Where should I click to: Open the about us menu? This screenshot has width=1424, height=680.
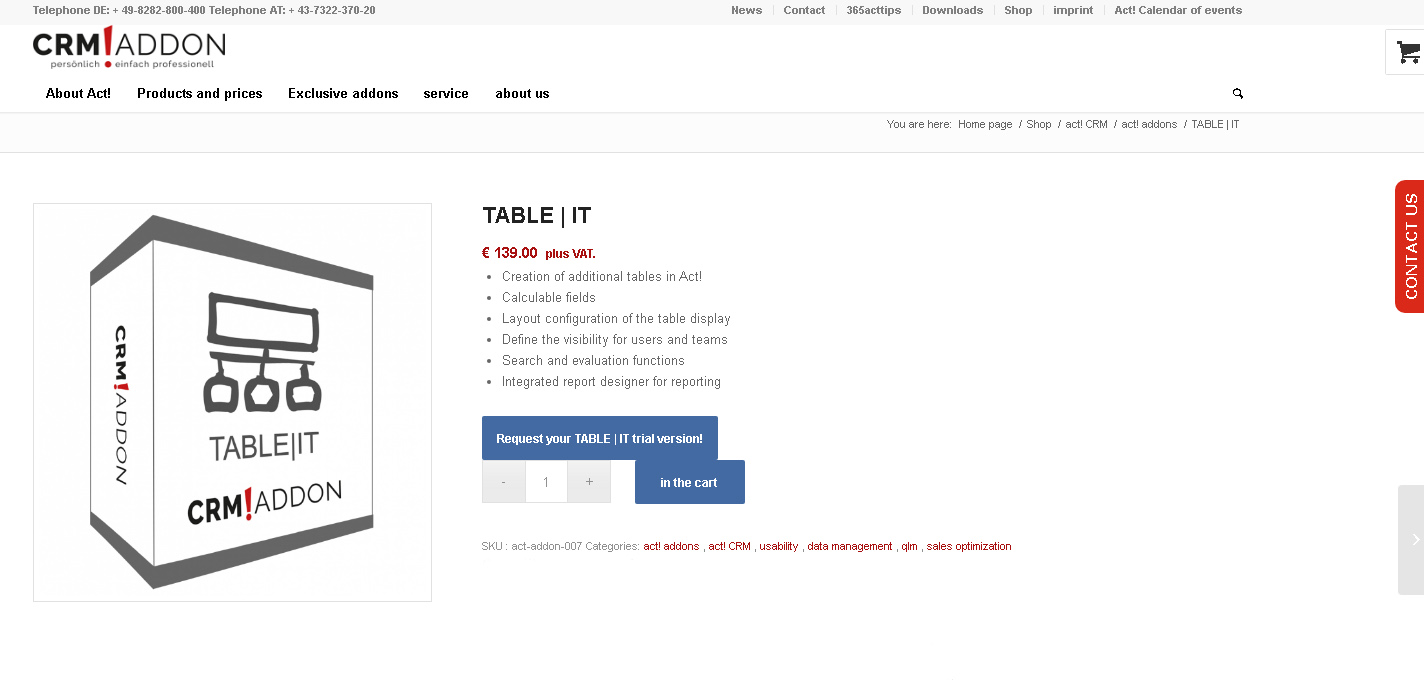[522, 93]
